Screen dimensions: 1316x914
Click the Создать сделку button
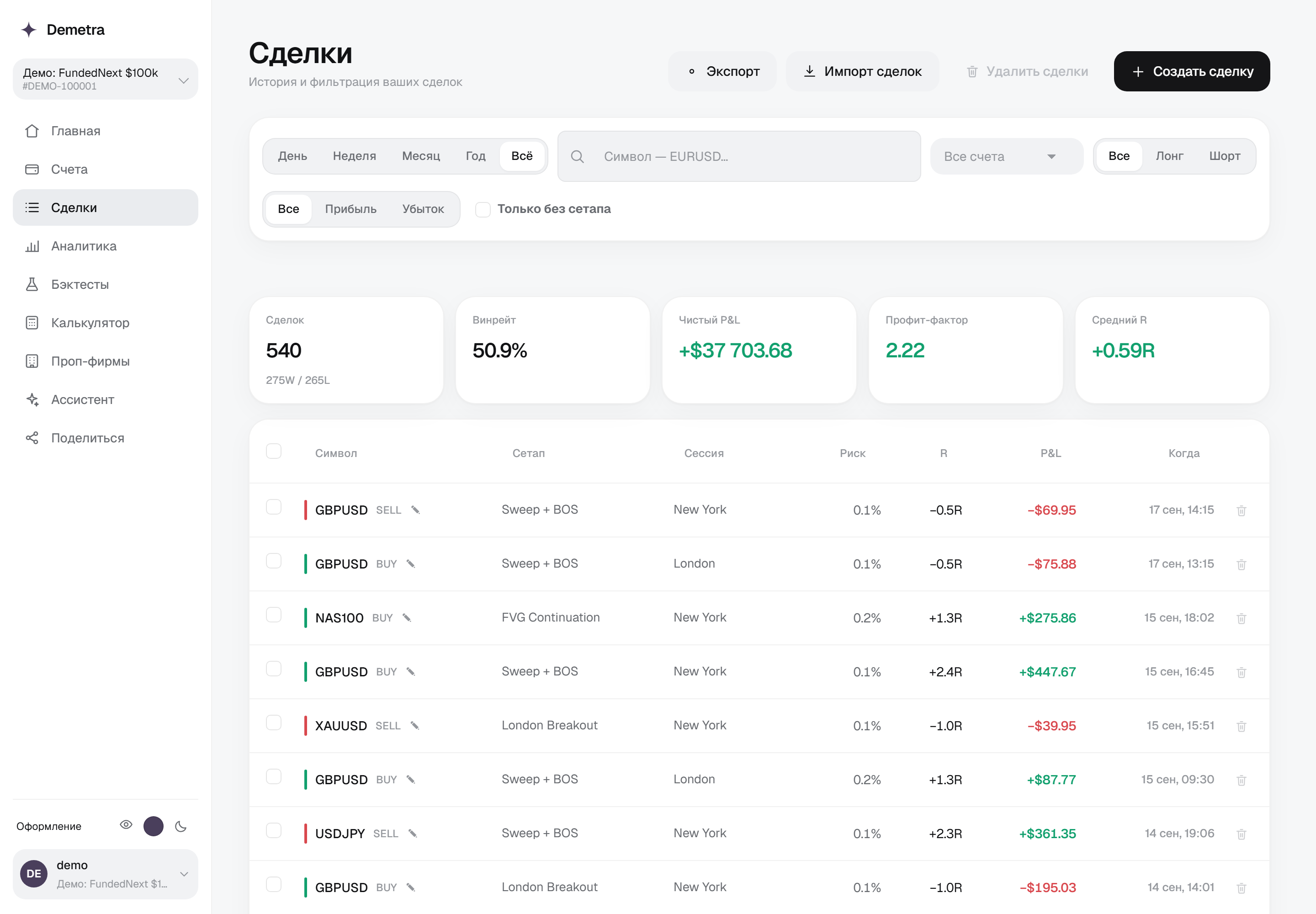1191,72
